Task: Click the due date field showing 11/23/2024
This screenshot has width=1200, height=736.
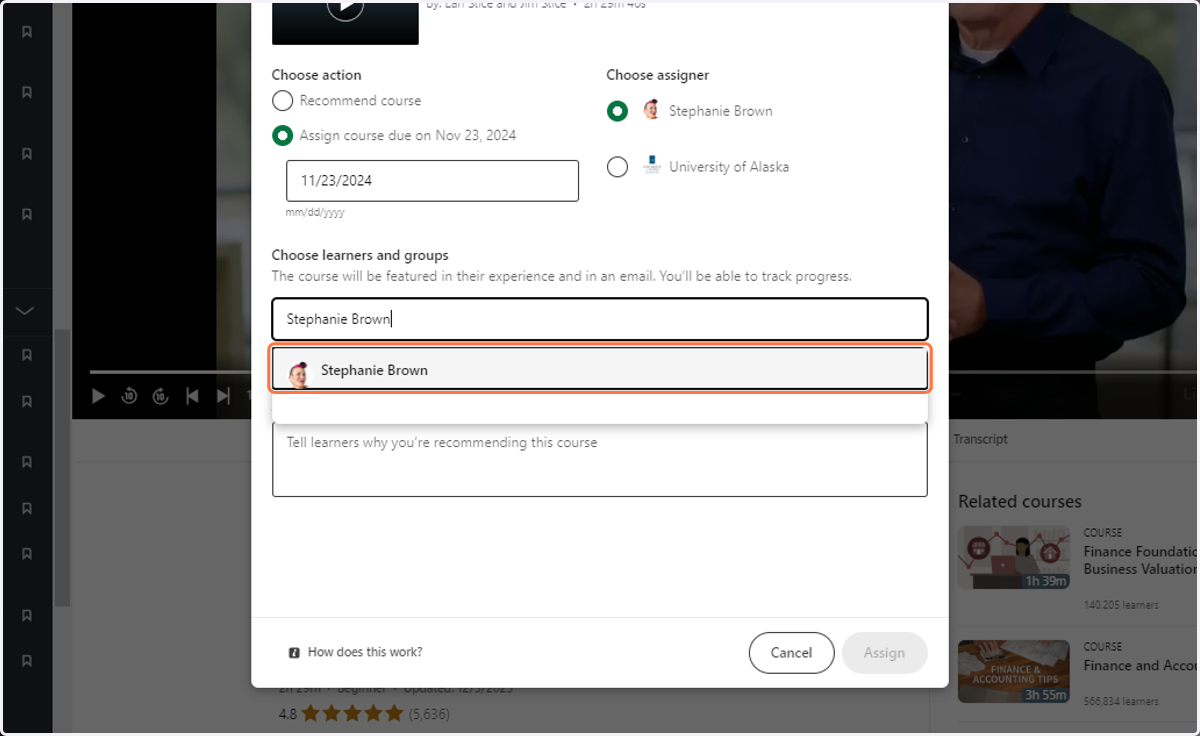Action: pyautogui.click(x=433, y=181)
